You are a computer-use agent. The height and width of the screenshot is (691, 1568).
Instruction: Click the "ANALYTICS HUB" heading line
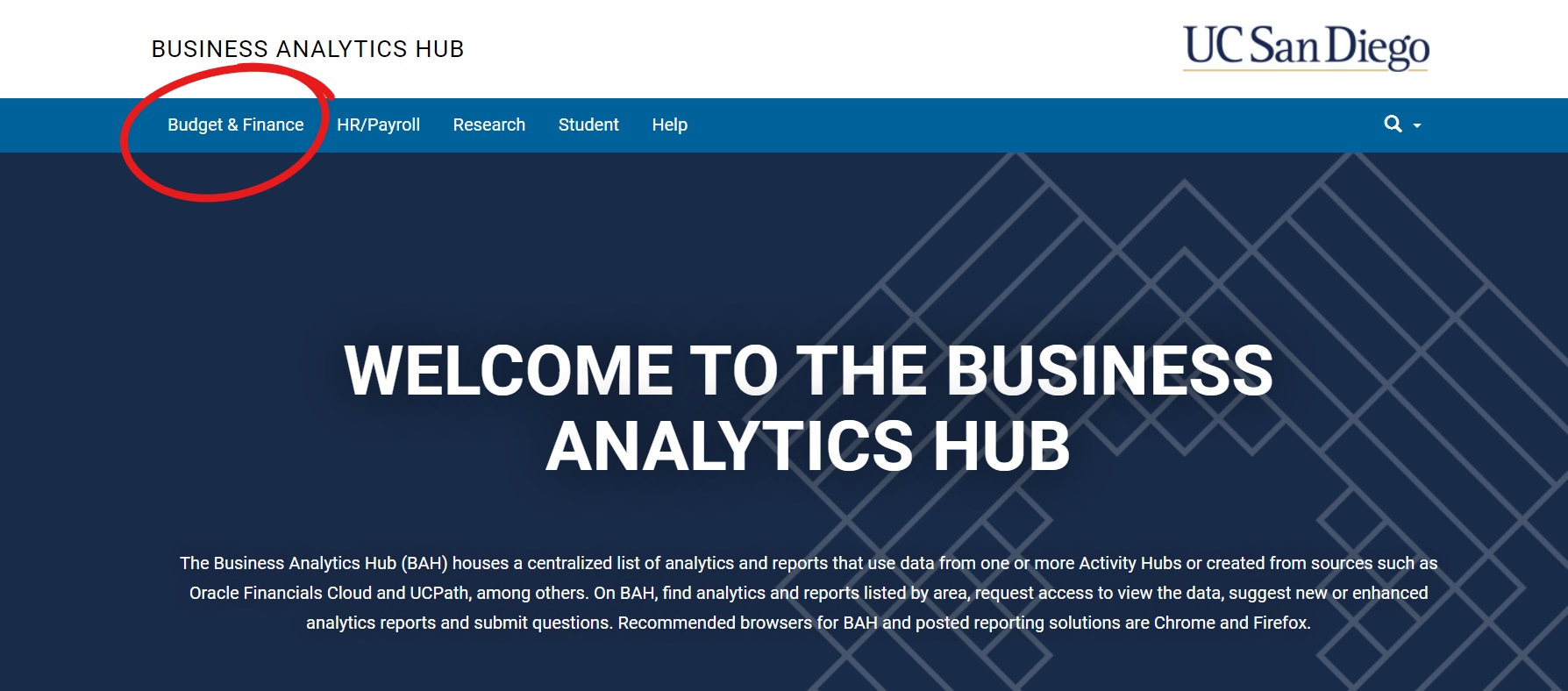click(x=808, y=446)
